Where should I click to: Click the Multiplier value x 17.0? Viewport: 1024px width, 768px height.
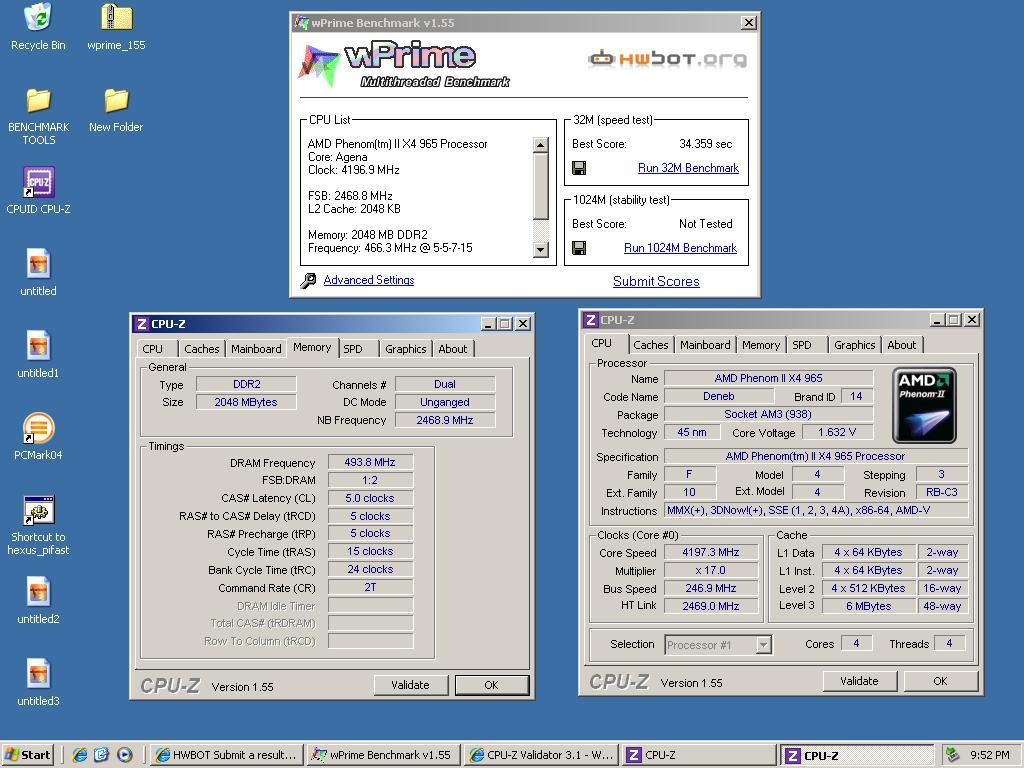coord(711,570)
